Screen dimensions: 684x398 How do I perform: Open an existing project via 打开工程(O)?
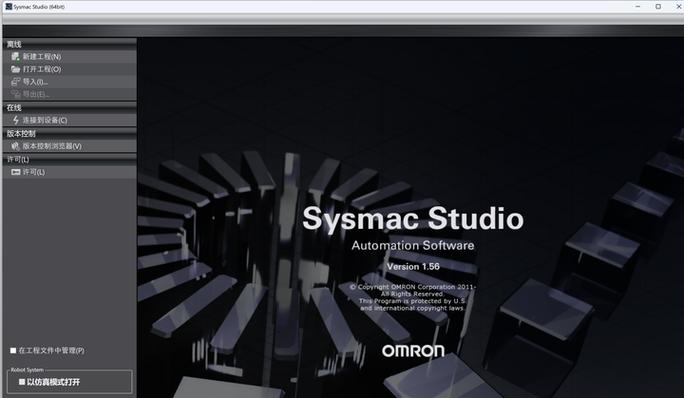click(69, 69)
